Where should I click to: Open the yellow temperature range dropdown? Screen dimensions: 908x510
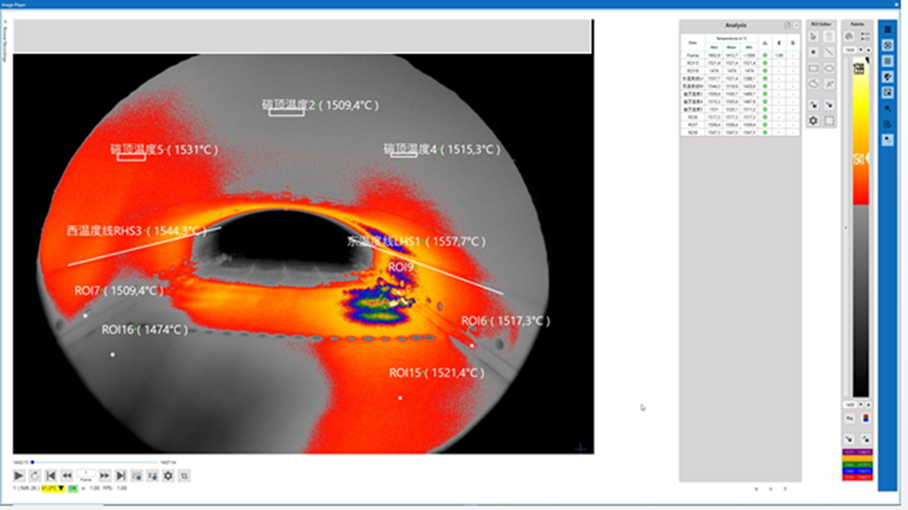pyautogui.click(x=53, y=489)
